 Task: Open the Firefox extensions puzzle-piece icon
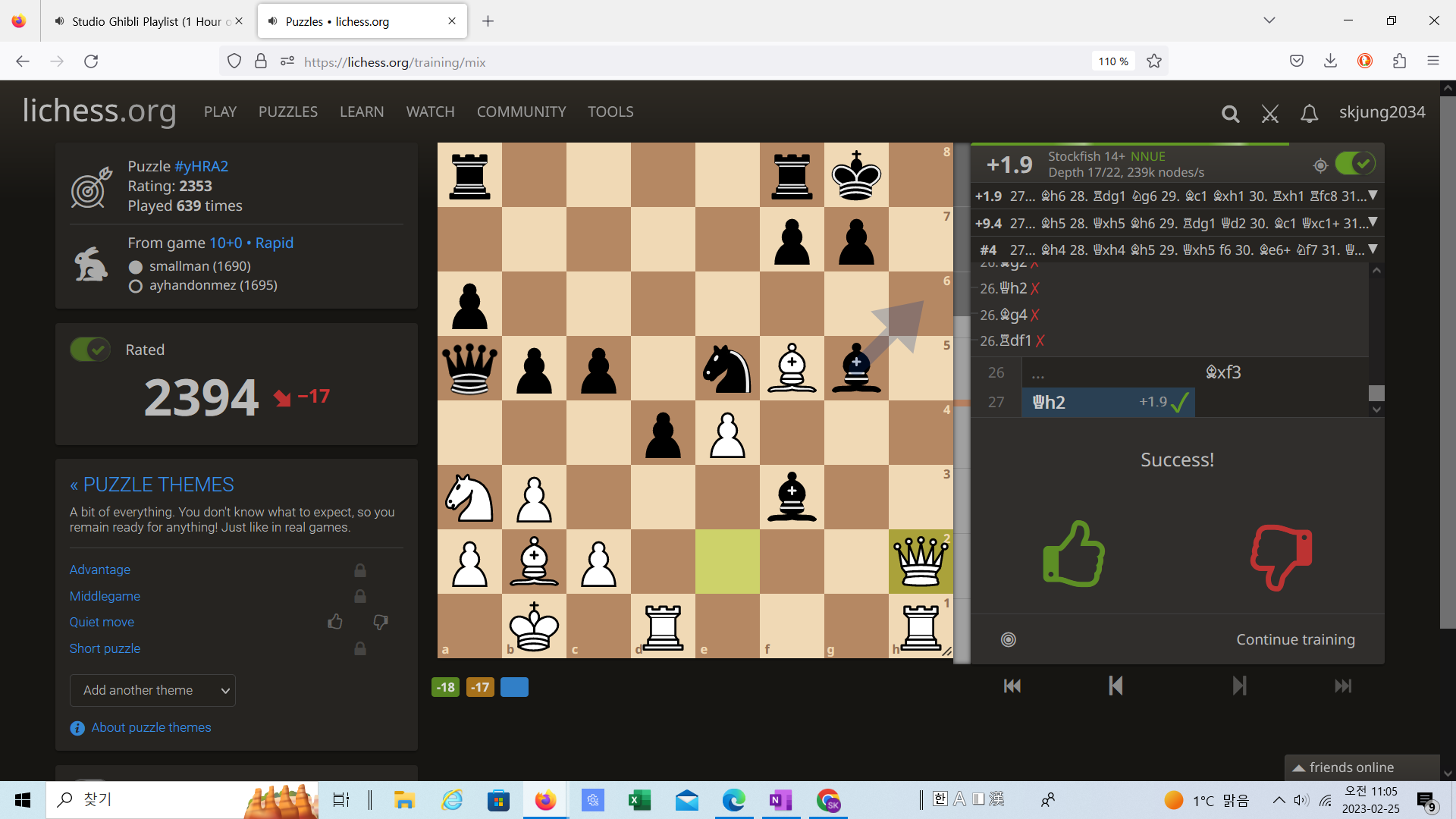coord(1399,61)
